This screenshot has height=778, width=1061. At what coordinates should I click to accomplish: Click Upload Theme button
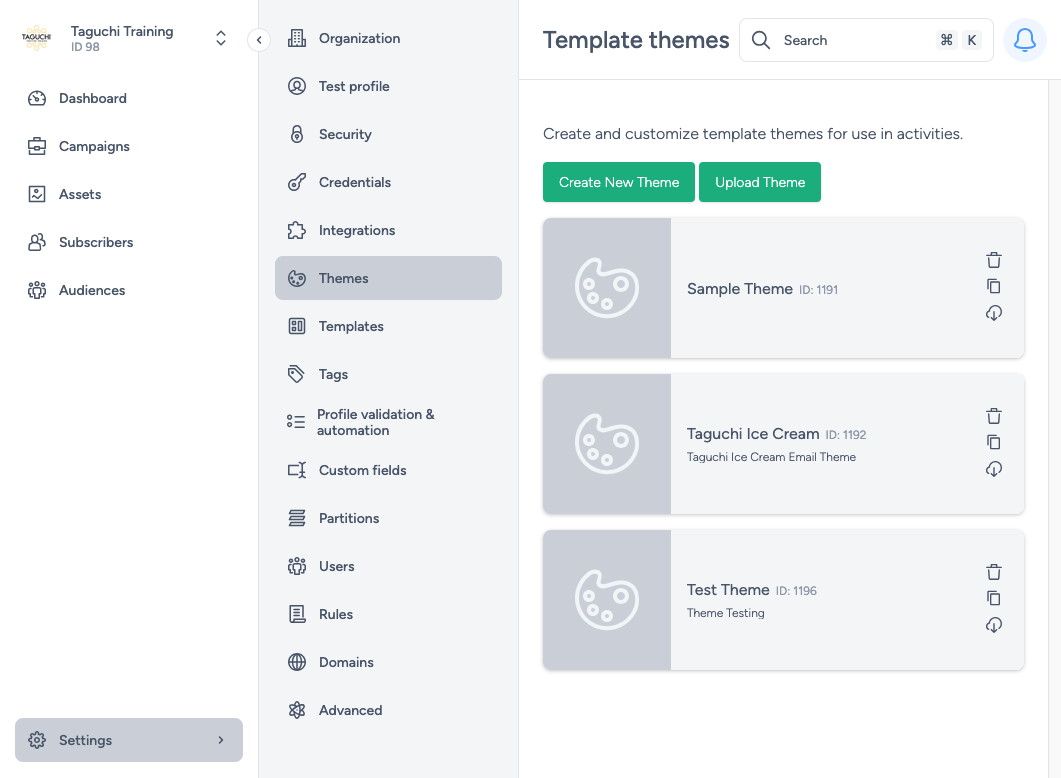[760, 182]
